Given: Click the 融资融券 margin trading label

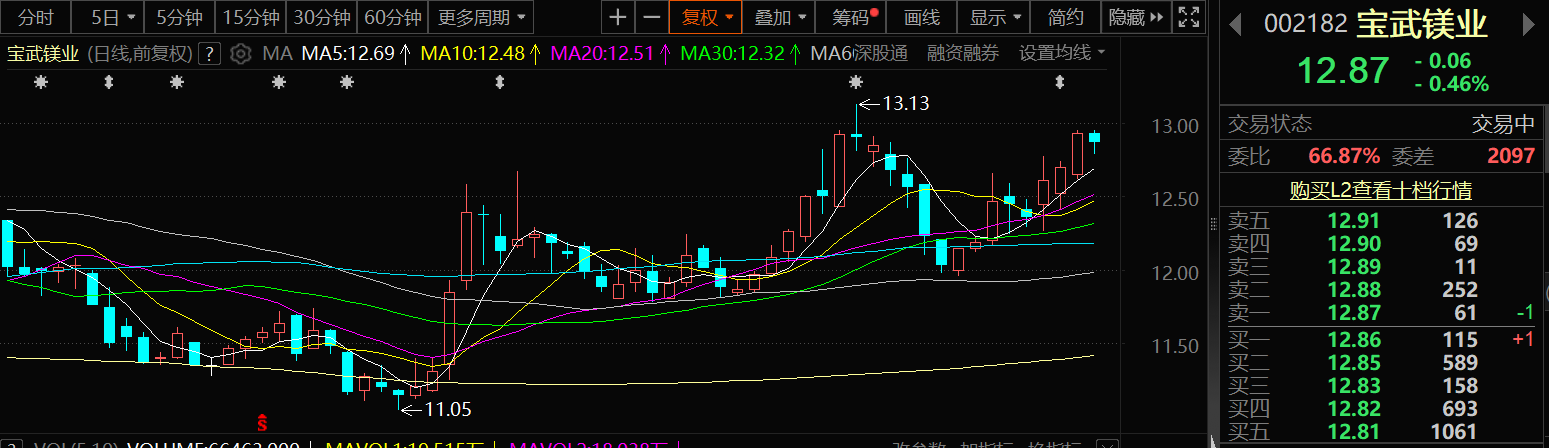Looking at the screenshot, I should [962, 53].
